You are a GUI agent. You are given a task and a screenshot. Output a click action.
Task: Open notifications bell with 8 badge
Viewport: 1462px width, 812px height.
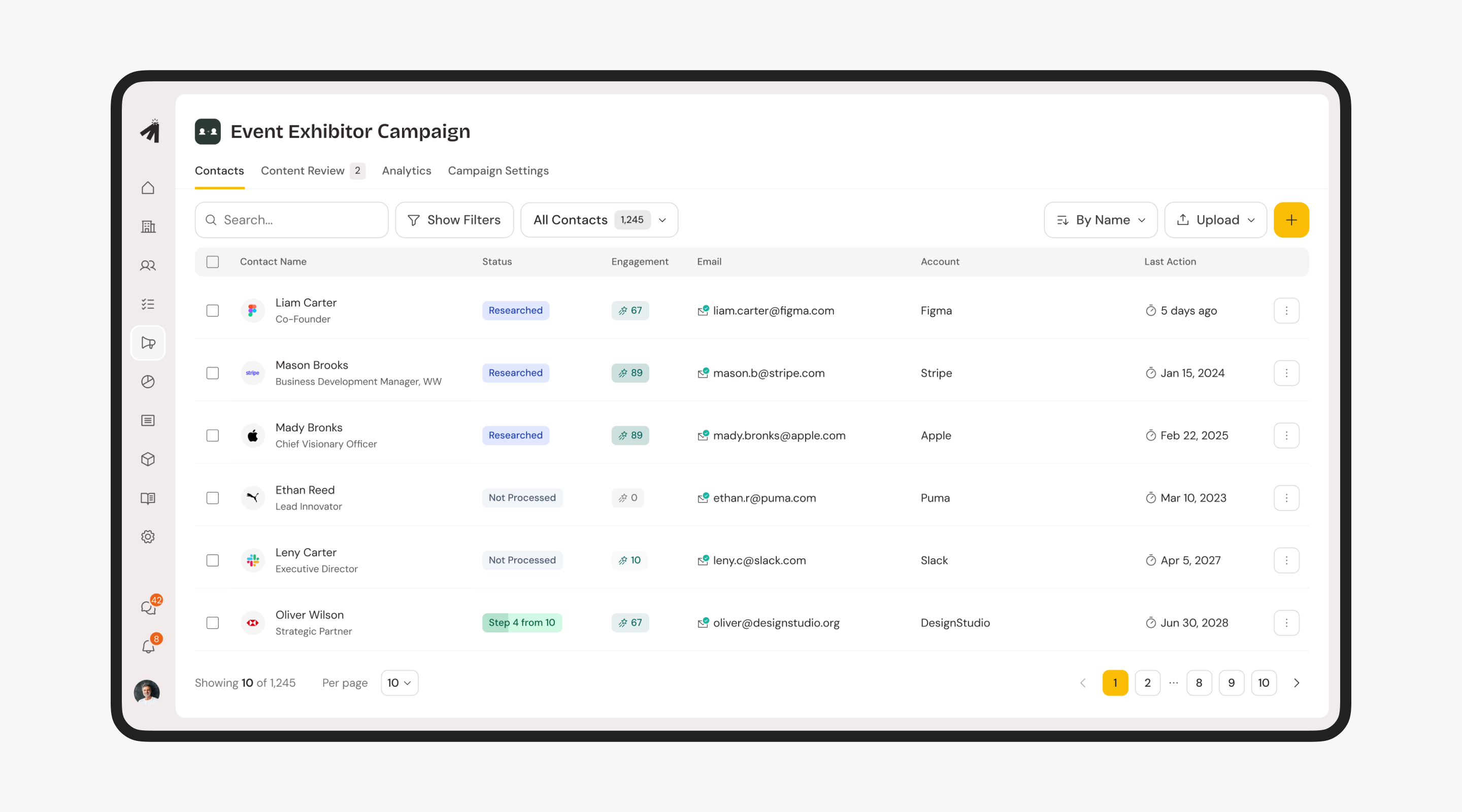pyautogui.click(x=149, y=646)
